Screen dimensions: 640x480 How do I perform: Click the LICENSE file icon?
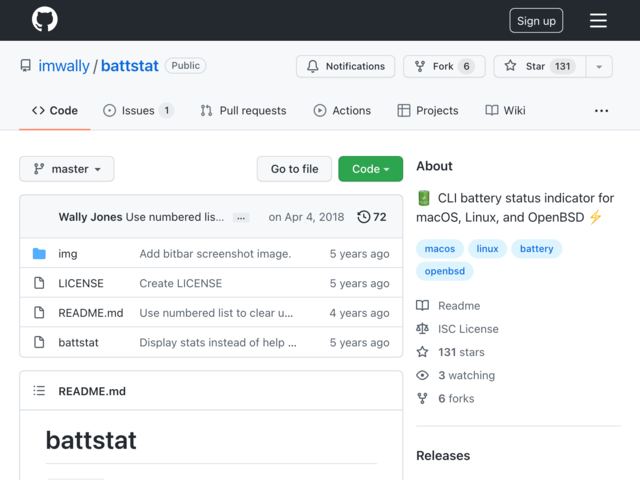tap(39, 283)
